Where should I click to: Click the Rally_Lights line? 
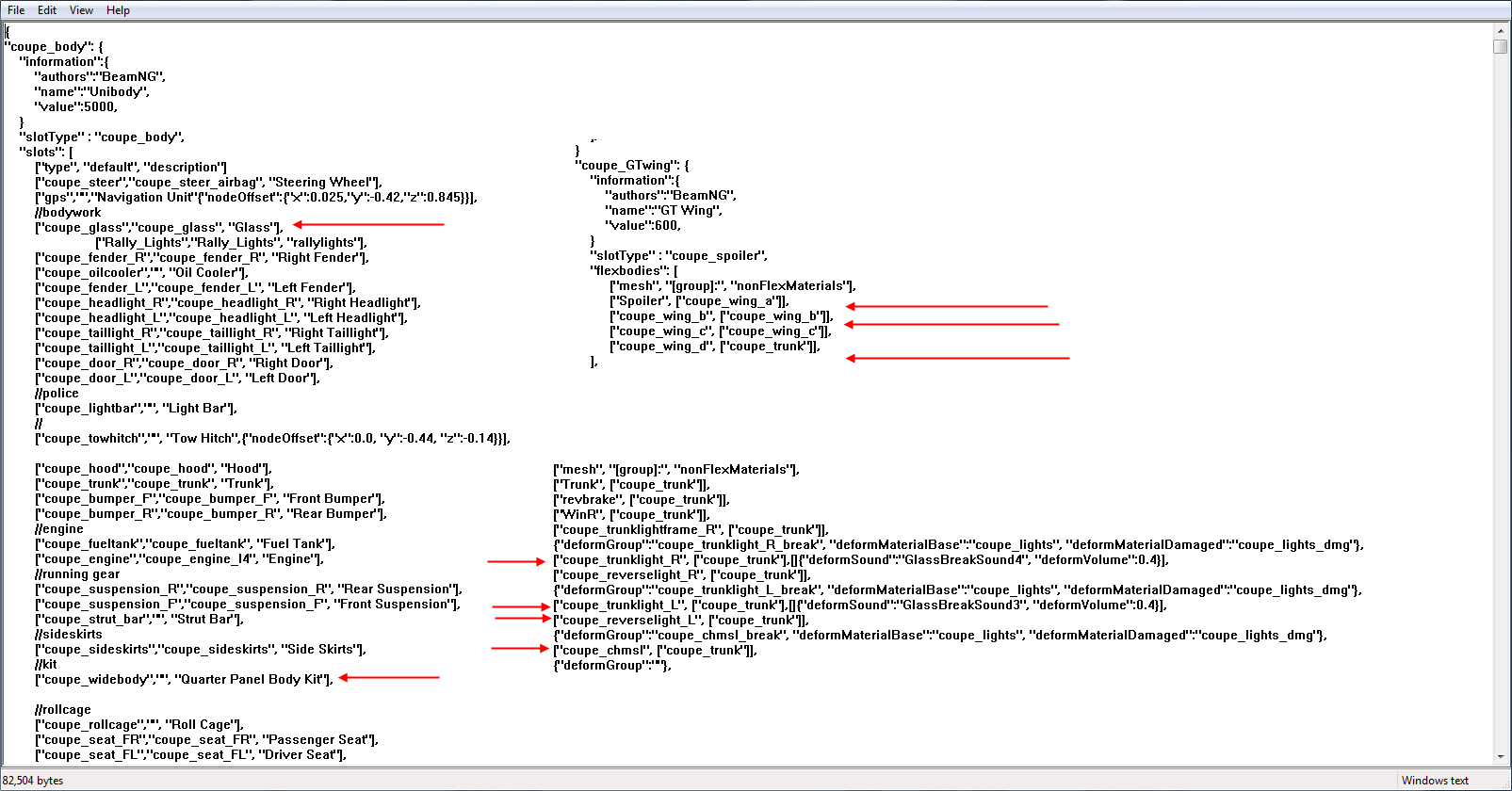pyautogui.click(x=230, y=242)
